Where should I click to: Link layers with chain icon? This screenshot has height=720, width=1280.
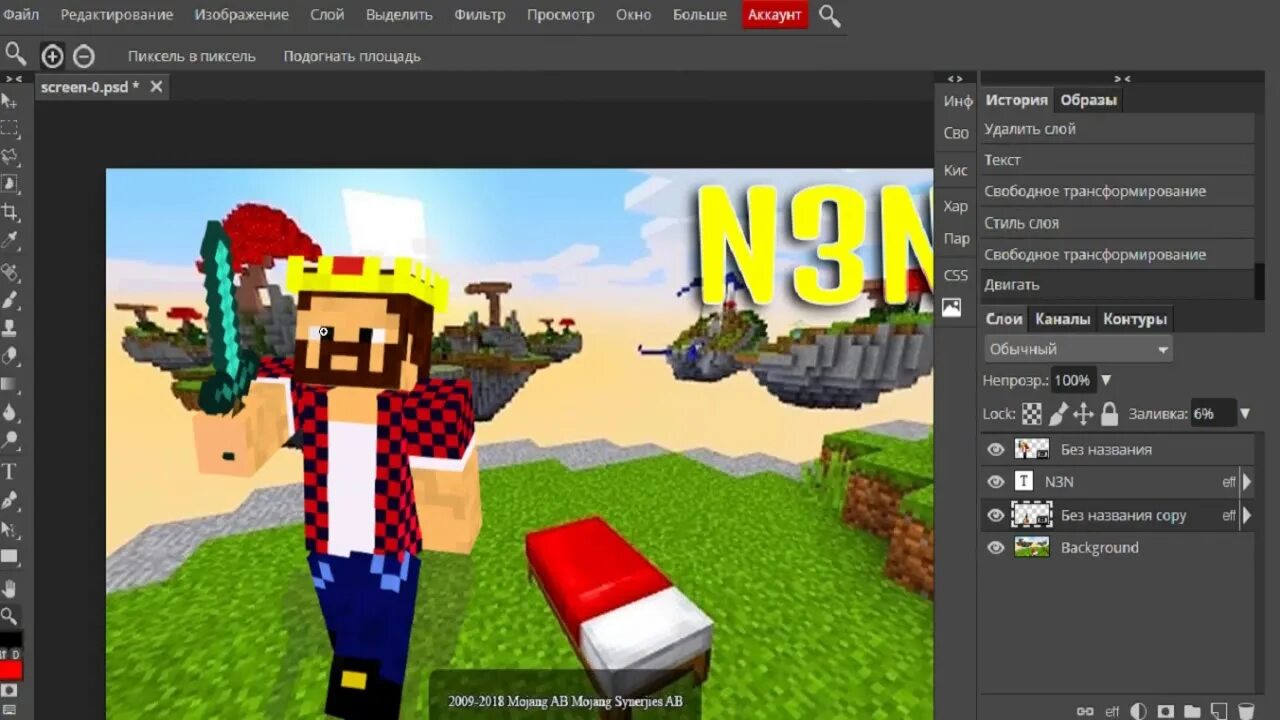click(x=1085, y=711)
